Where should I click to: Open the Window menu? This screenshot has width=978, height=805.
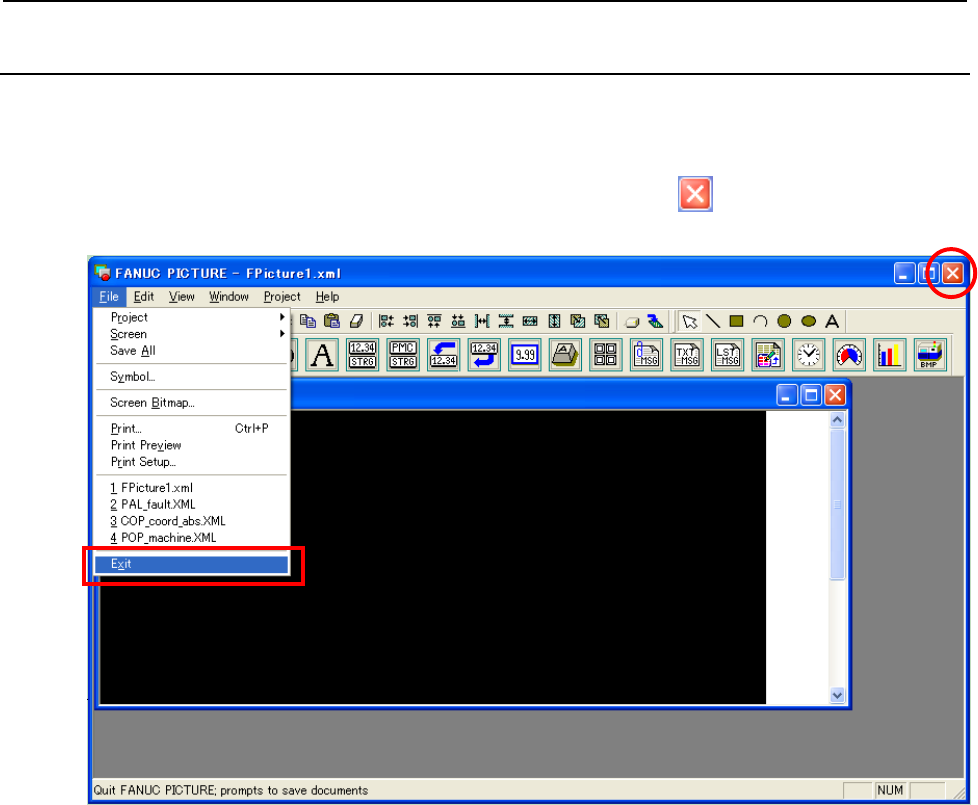click(228, 297)
